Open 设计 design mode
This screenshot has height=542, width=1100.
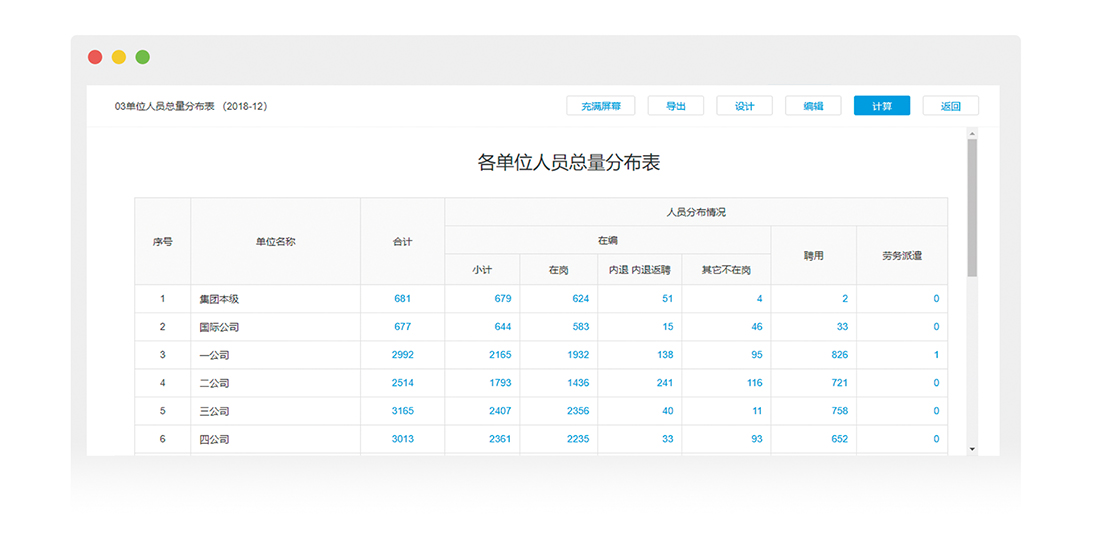[744, 106]
